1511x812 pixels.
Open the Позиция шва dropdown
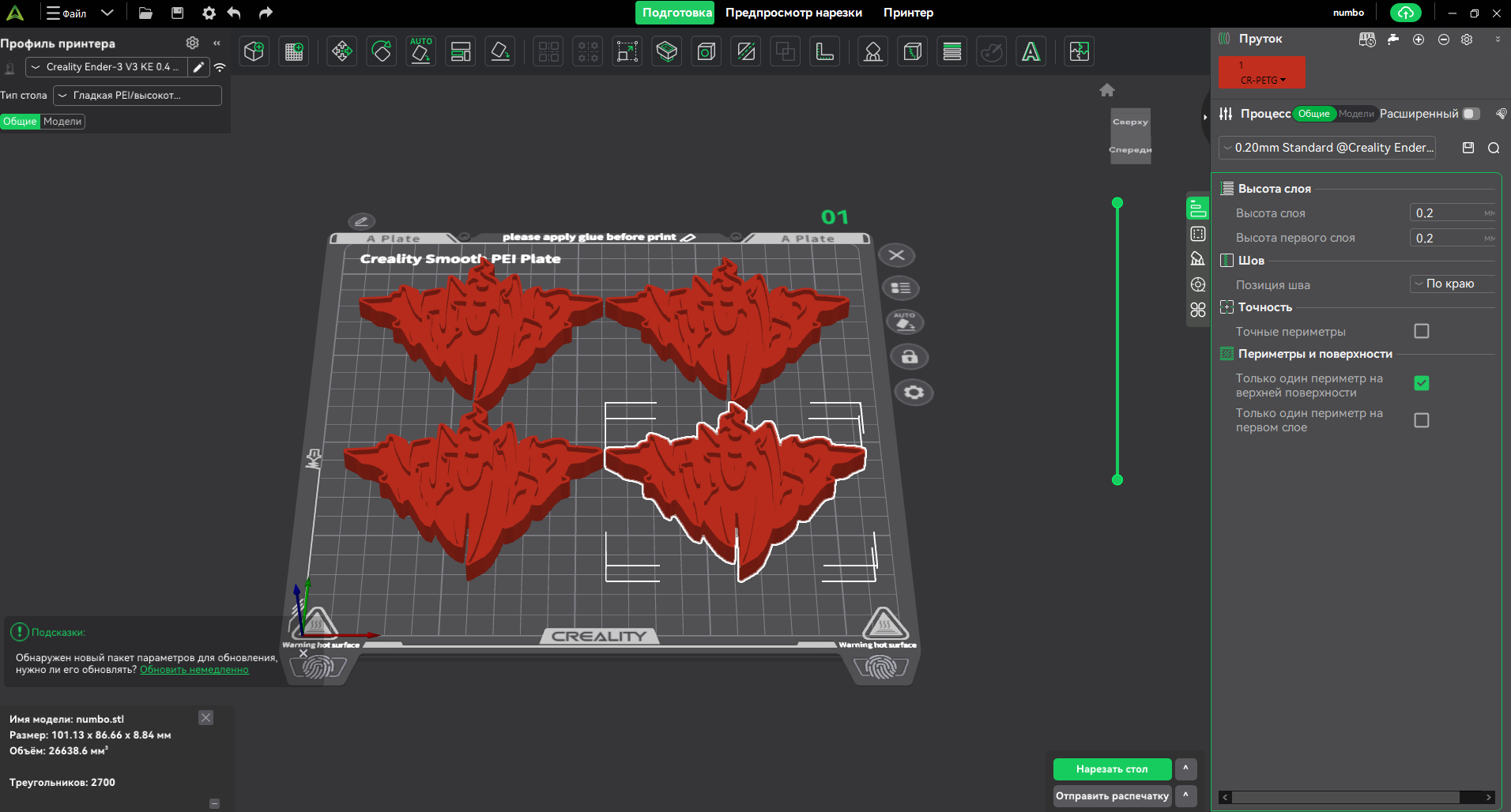[x=1452, y=284]
